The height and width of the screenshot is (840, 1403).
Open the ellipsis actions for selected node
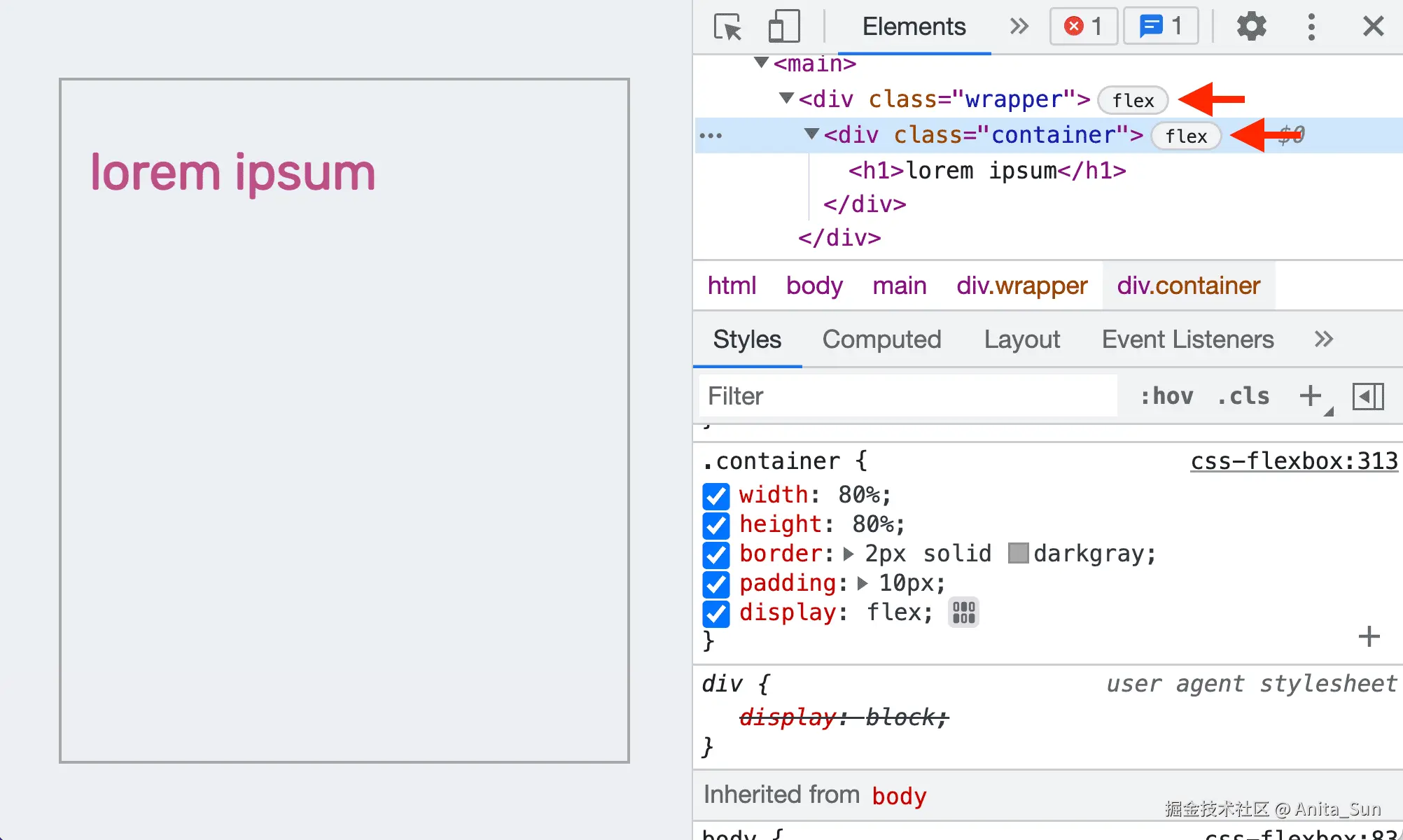pos(711,135)
